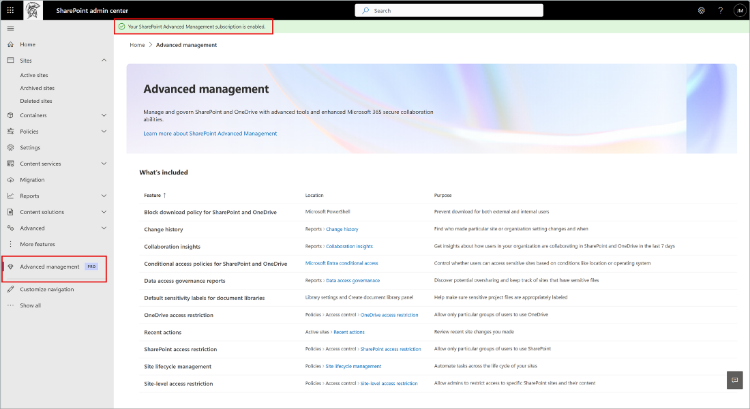Open Archived sites in sidebar

coord(37,88)
